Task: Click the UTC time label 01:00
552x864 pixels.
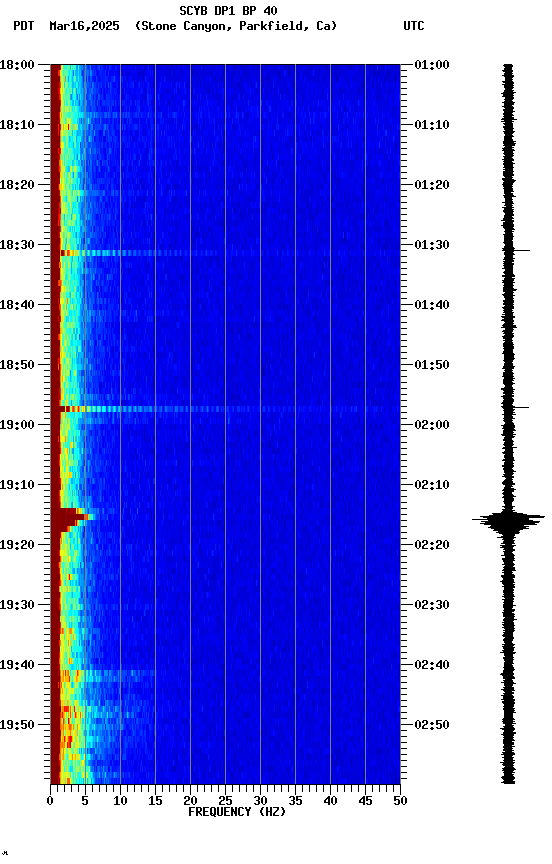Action: click(x=432, y=65)
